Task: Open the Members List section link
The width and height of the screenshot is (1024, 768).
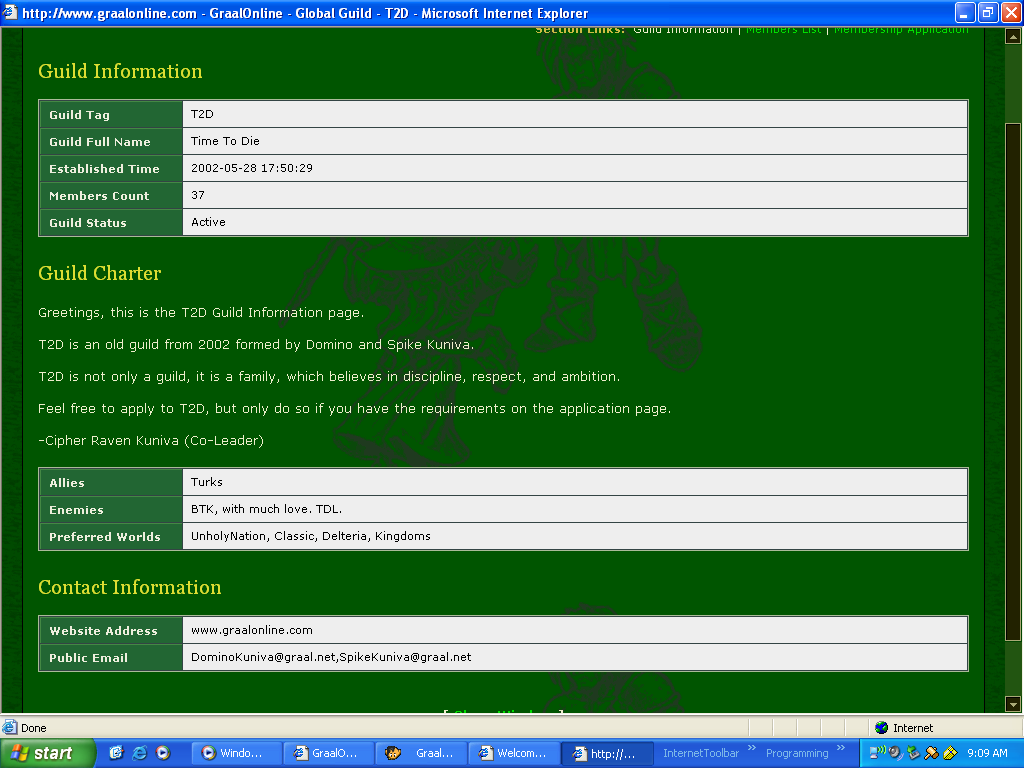Action: 783,31
